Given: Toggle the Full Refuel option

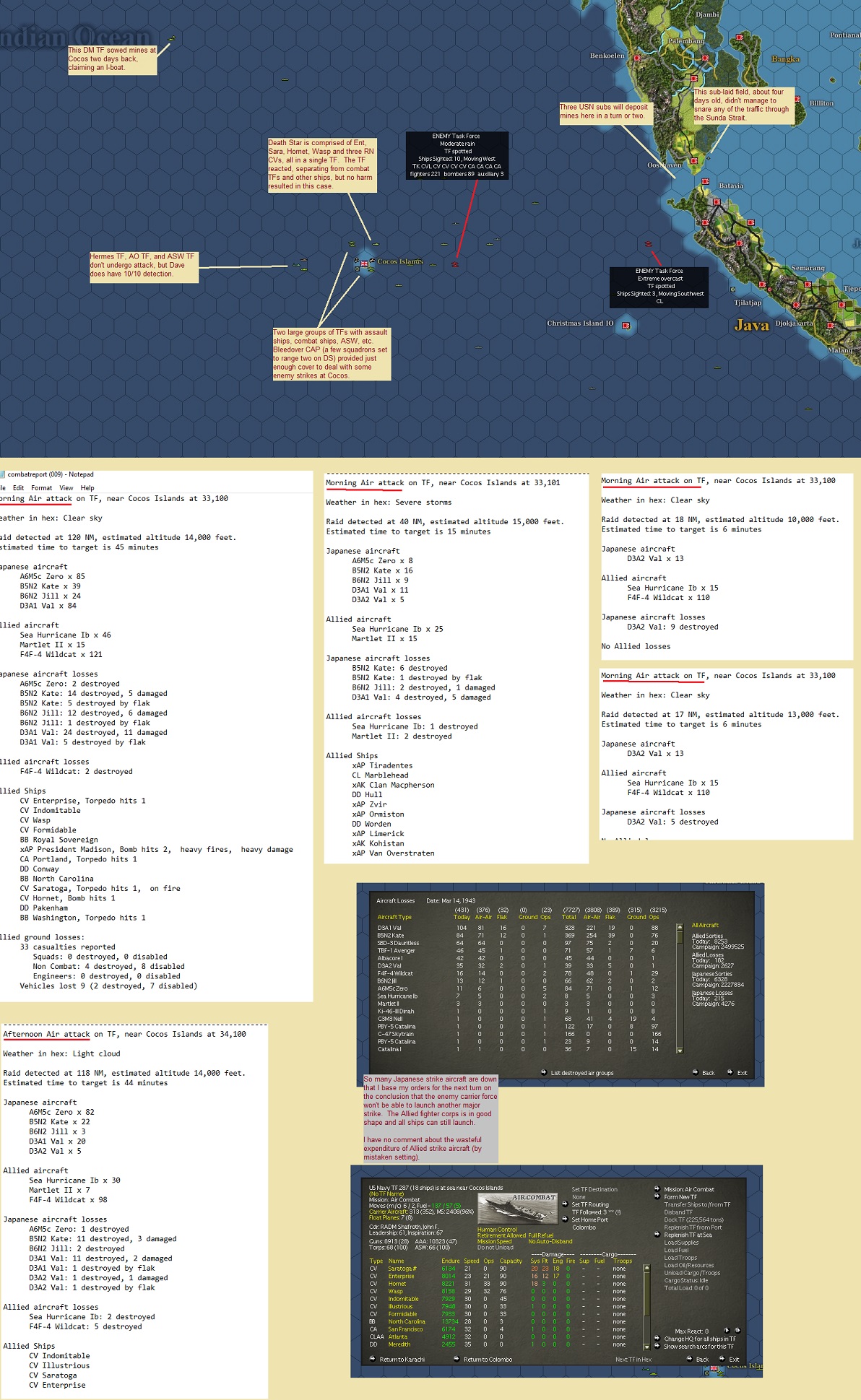Looking at the screenshot, I should click(x=542, y=1235).
